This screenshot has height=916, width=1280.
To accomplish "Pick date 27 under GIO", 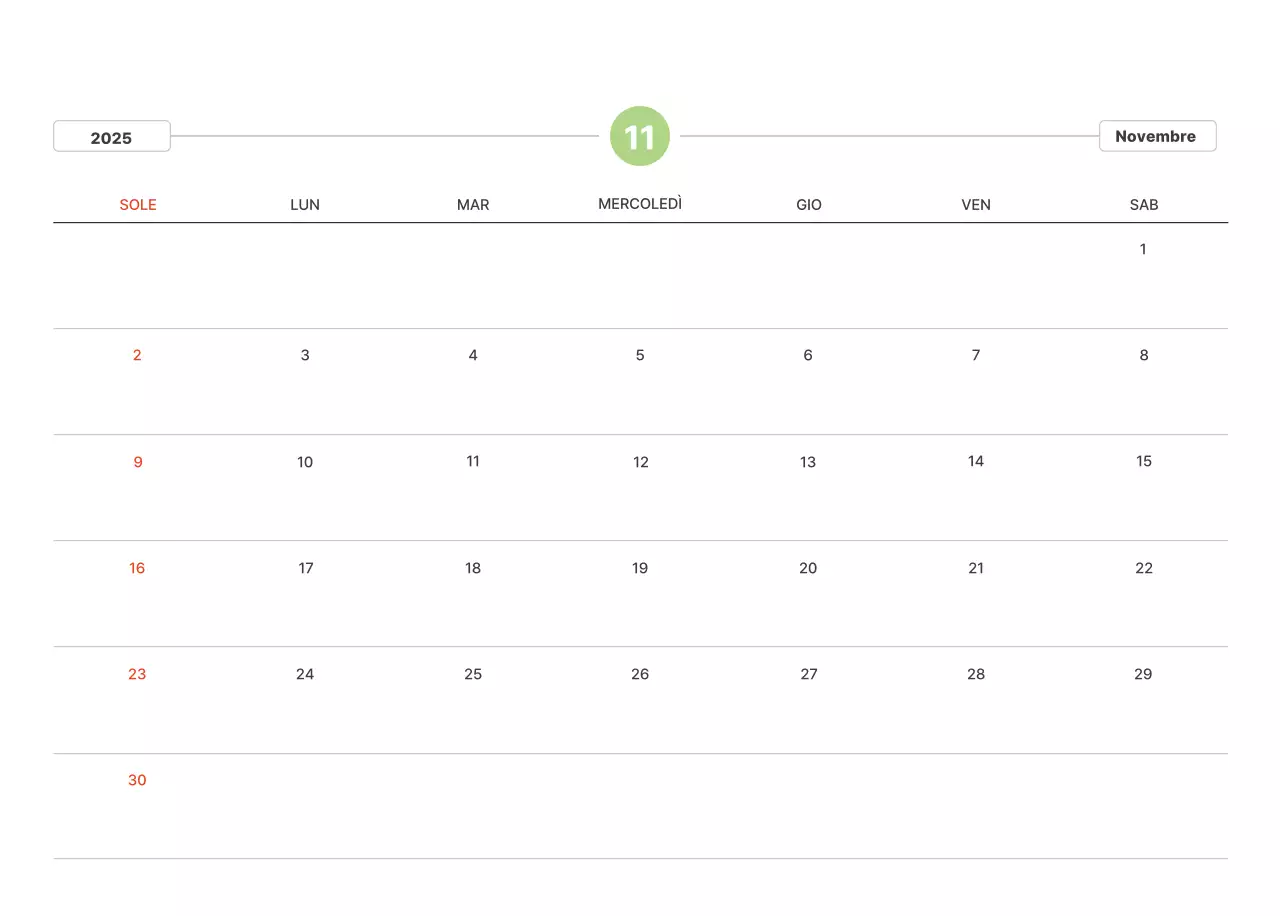I will point(809,674).
